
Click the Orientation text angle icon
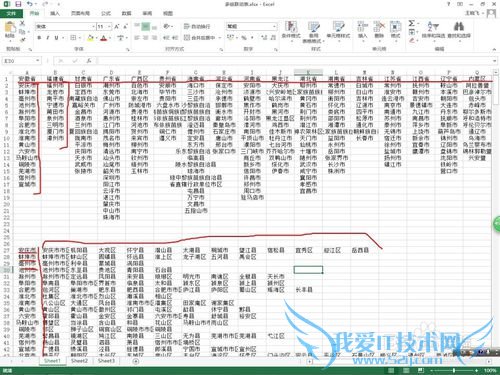point(166,26)
